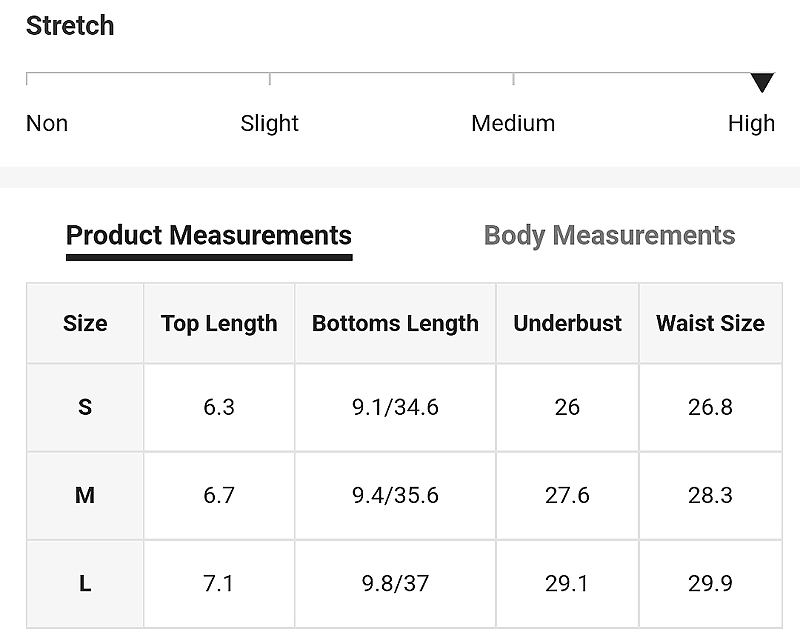Click the 29.9 waist size cell
The width and height of the screenshot is (800, 632).
tap(710, 584)
